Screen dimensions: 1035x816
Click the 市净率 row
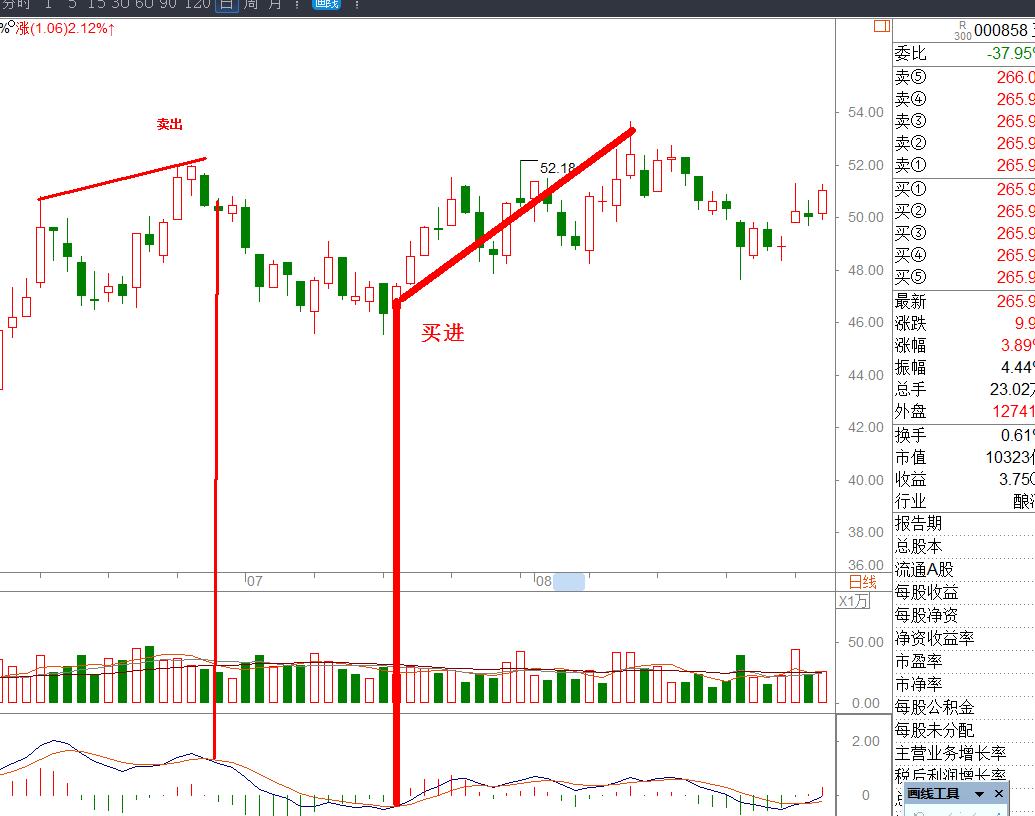tap(964, 684)
